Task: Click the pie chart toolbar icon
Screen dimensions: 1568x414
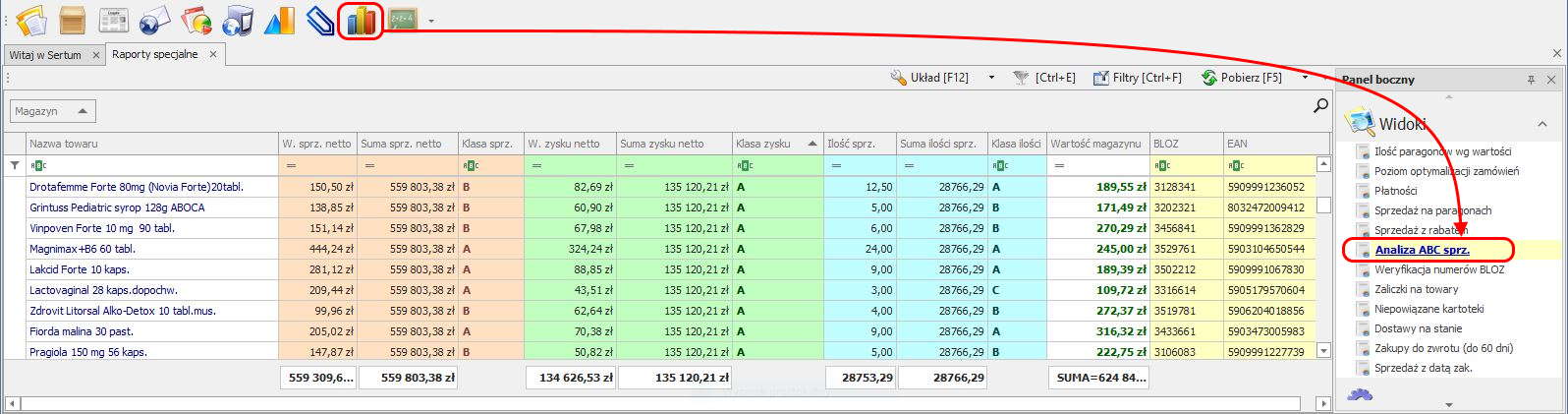Action: (x=196, y=20)
